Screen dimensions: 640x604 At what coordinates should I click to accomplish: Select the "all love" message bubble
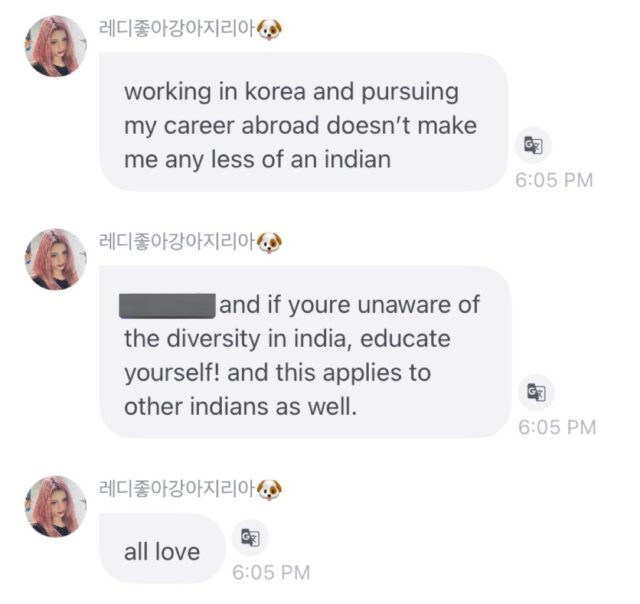[x=162, y=548]
